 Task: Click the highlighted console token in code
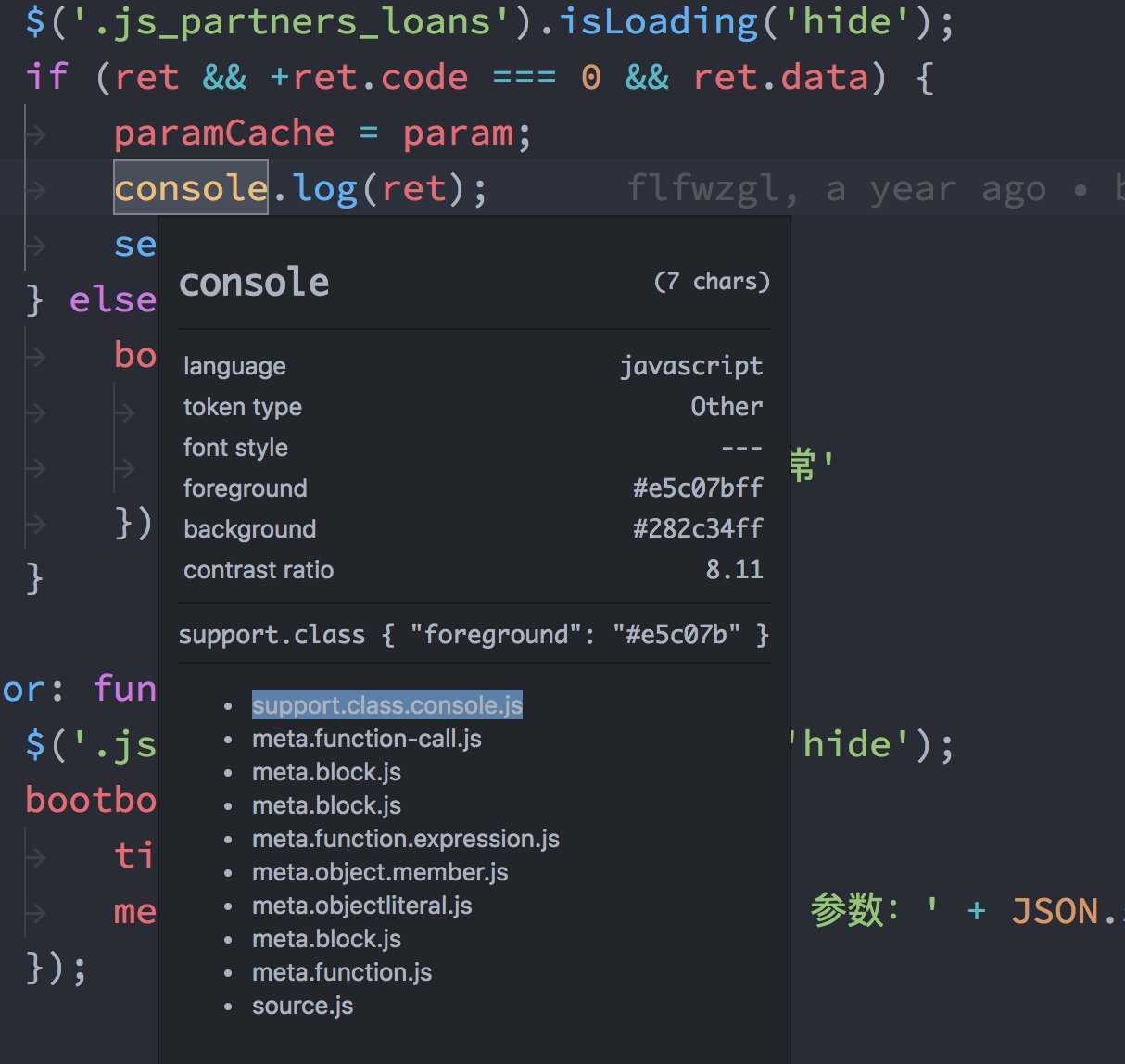coord(190,188)
